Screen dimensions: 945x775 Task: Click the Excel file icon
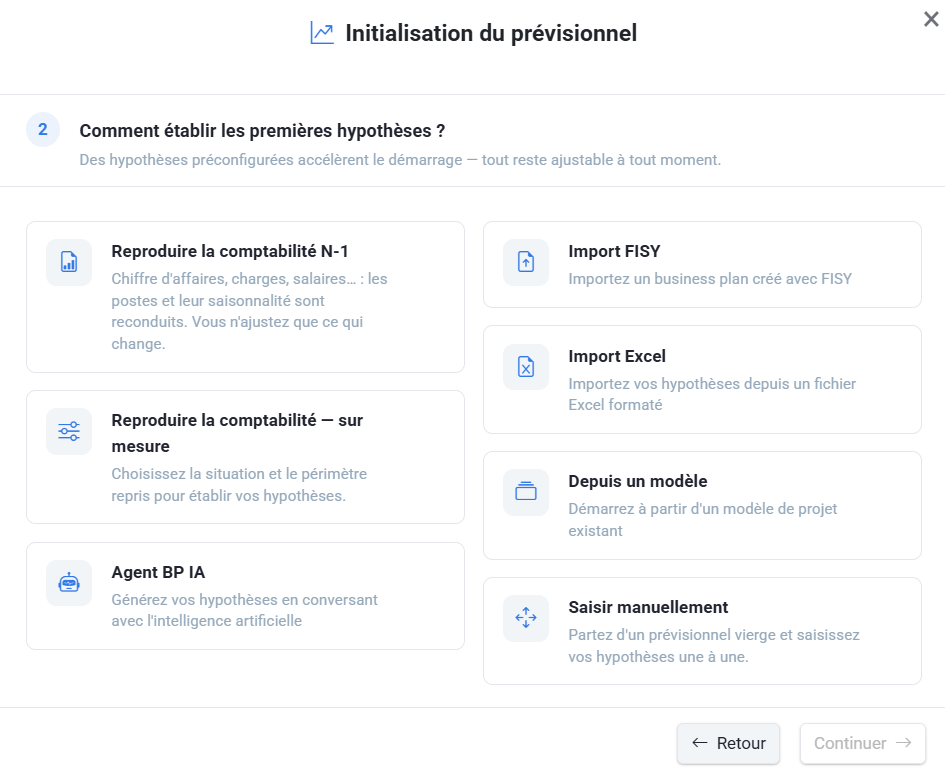click(526, 366)
